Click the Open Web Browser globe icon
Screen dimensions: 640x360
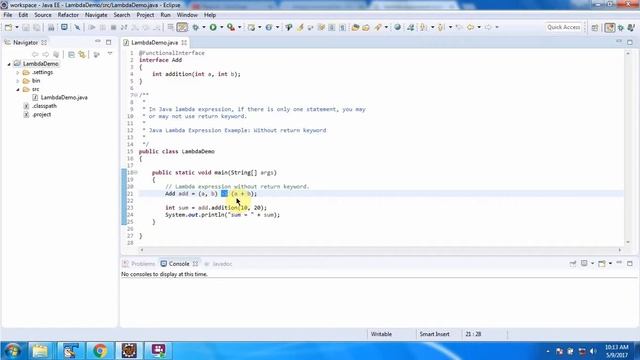pos(397,27)
